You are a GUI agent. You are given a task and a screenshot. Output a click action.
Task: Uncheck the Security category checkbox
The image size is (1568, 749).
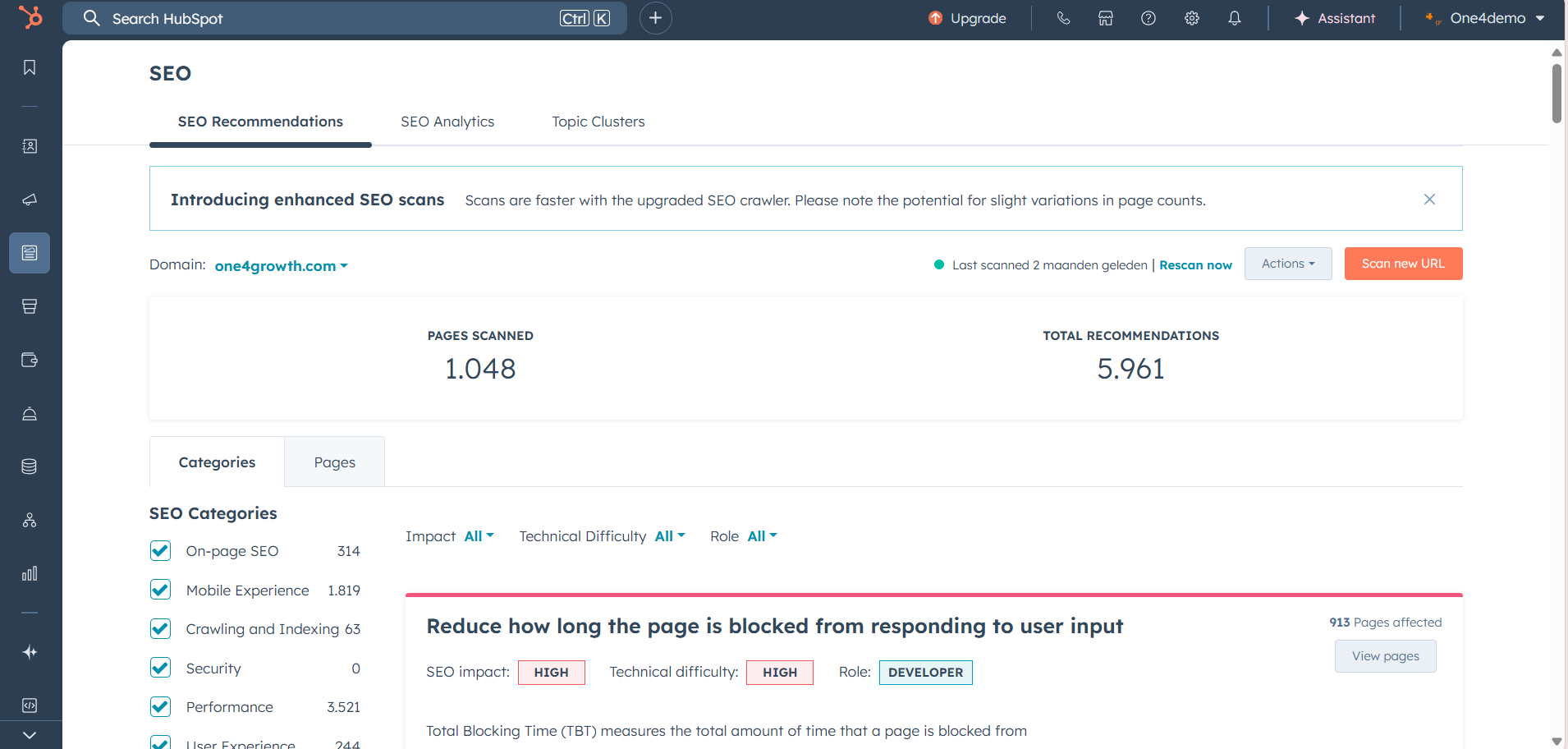[161, 669]
